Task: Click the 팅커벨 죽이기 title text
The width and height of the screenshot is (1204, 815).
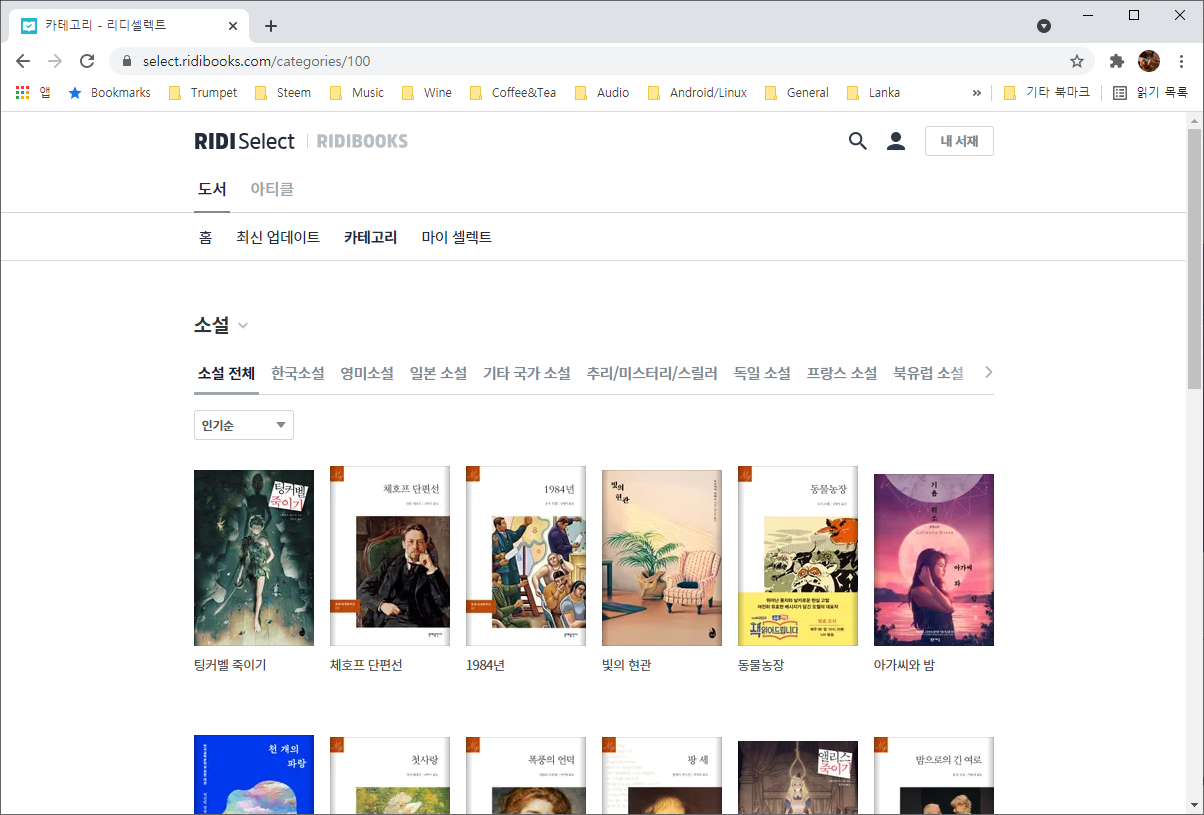Action: point(230,665)
